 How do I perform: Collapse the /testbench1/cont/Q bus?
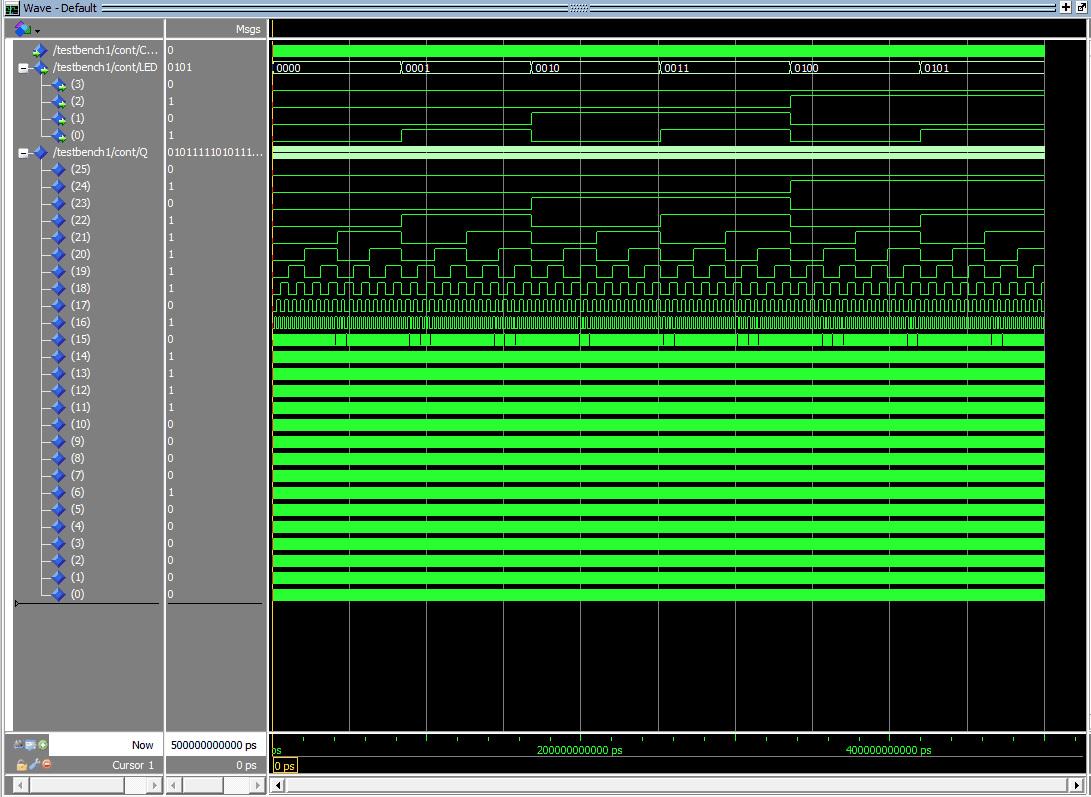23,153
